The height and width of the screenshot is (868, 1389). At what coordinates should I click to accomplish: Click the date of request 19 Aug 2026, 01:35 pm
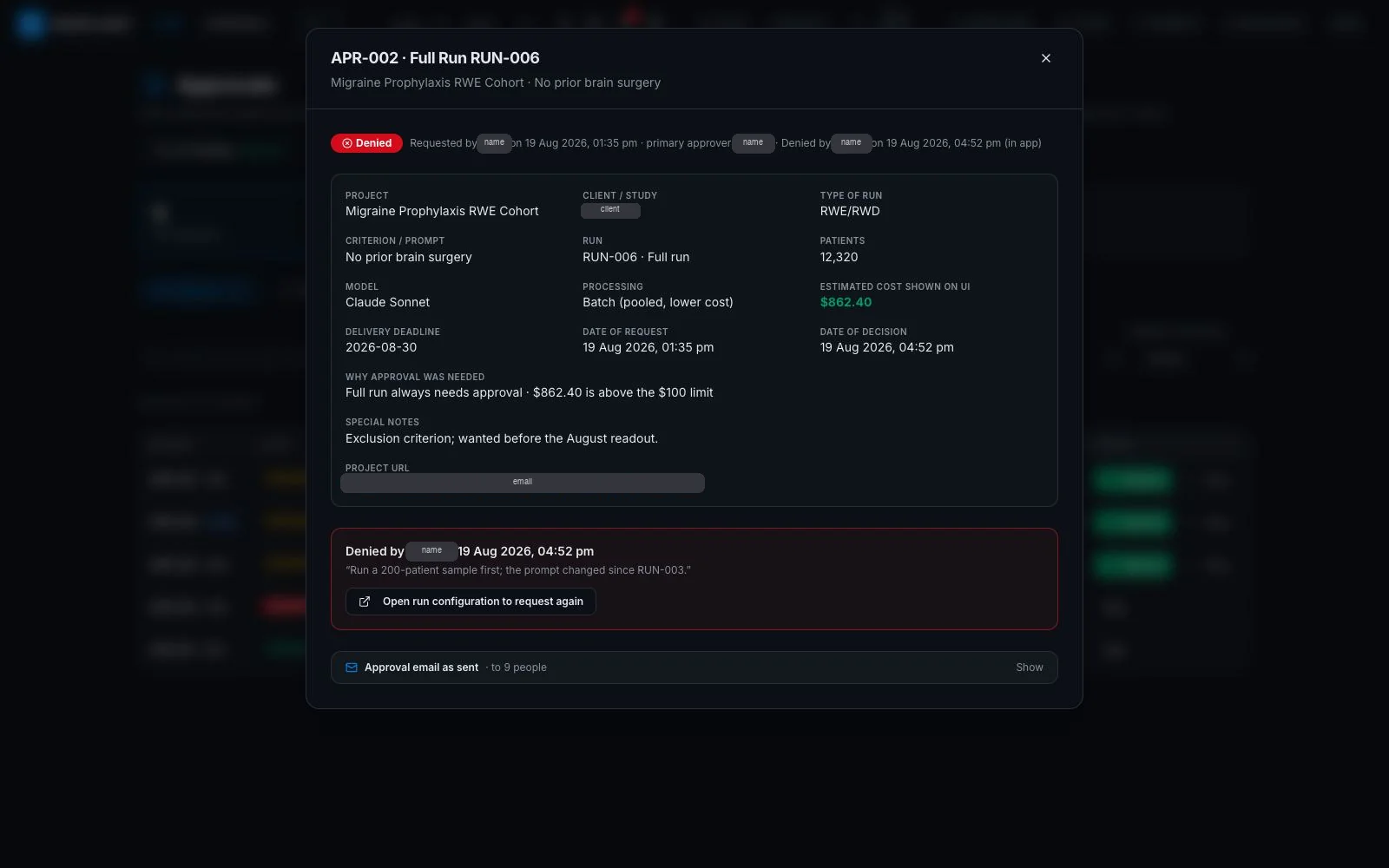648,347
